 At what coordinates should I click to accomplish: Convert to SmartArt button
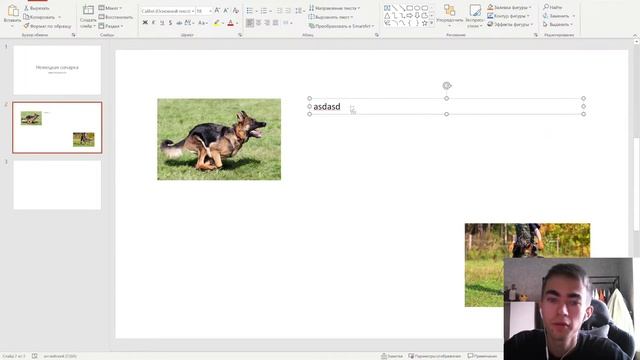[x=341, y=26]
